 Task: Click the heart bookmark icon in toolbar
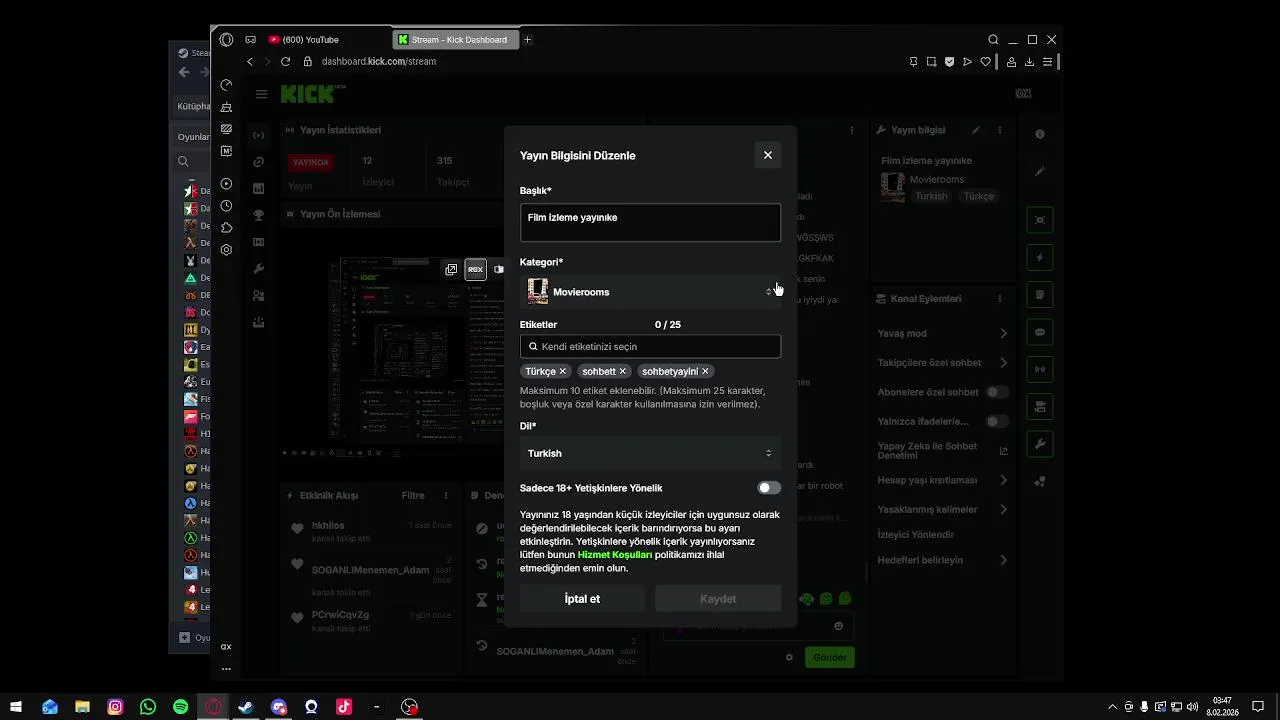point(985,62)
